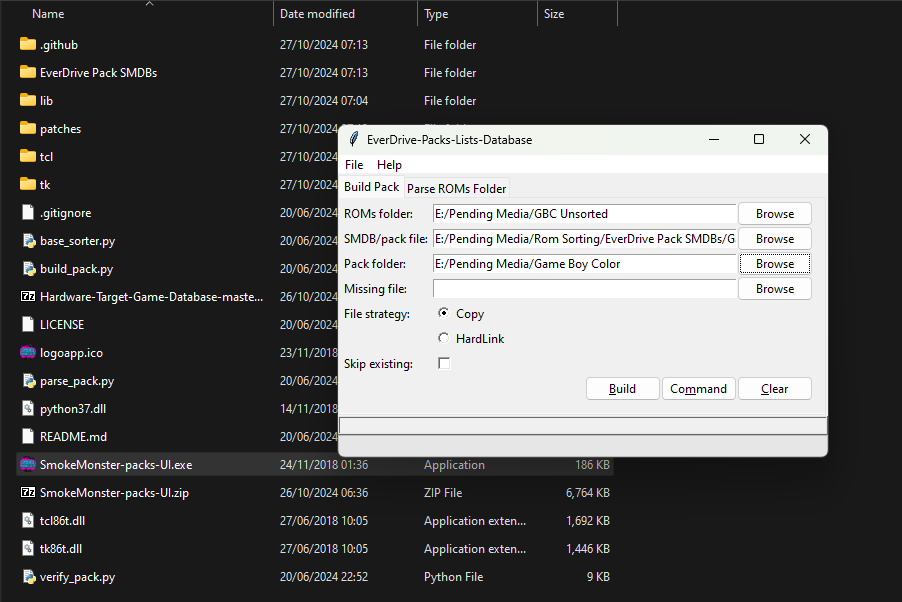Click the Pack folder path field
902x602 pixels.
click(x=584, y=264)
